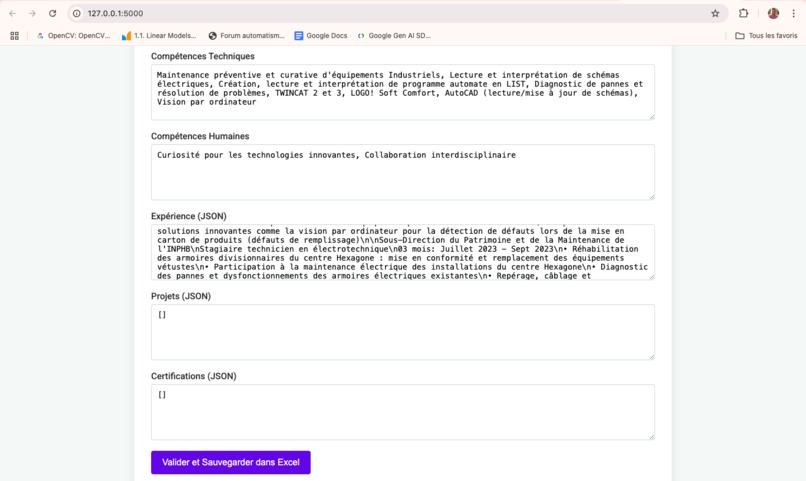This screenshot has width=806, height=481.
Task: Open the 1.1. Linear Models bookmark
Action: pyautogui.click(x=159, y=35)
